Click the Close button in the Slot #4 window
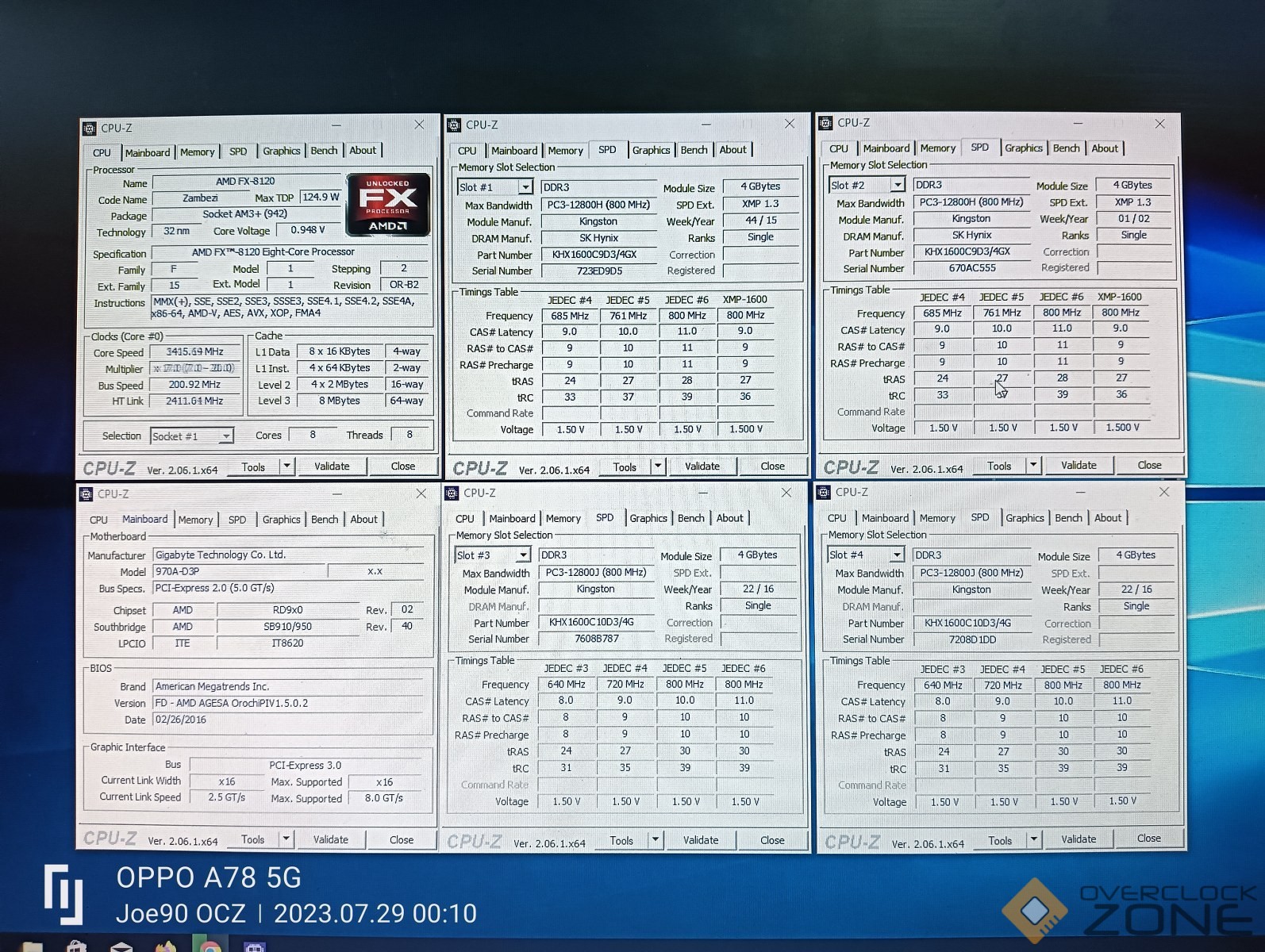The width and height of the screenshot is (1265, 952). pos(1148,839)
